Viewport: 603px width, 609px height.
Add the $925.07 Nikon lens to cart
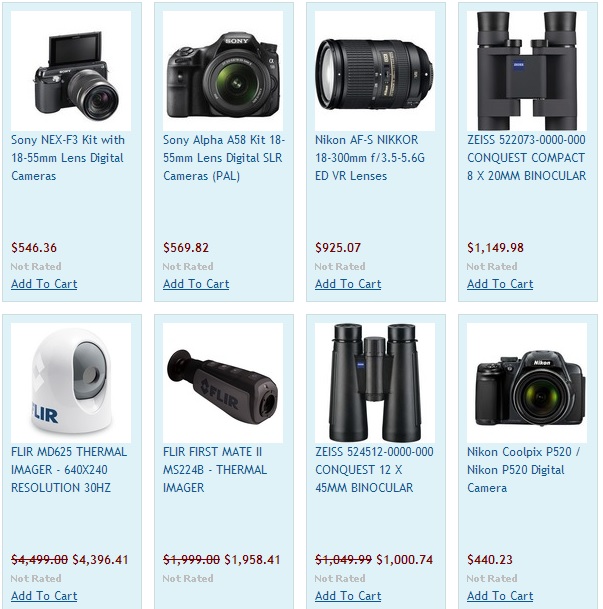point(348,284)
